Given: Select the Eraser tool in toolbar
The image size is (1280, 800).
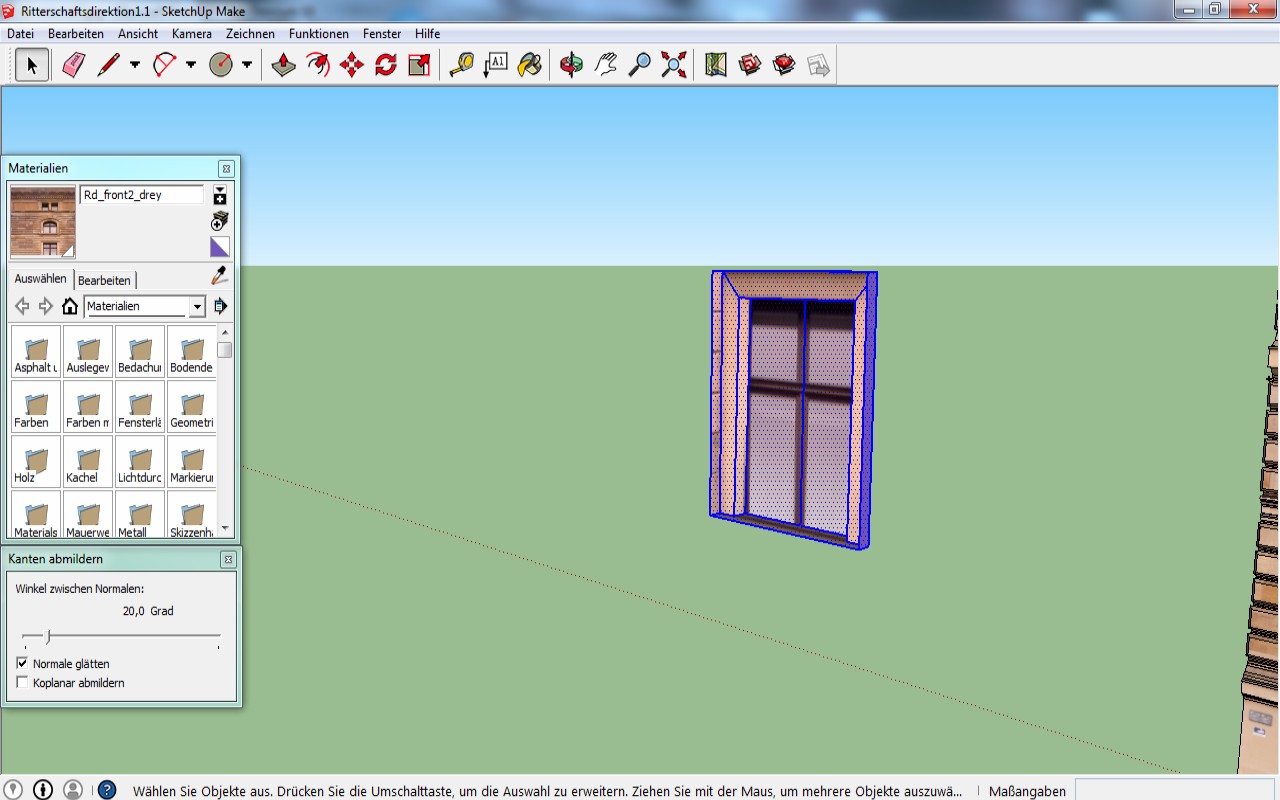Looking at the screenshot, I should point(74,66).
